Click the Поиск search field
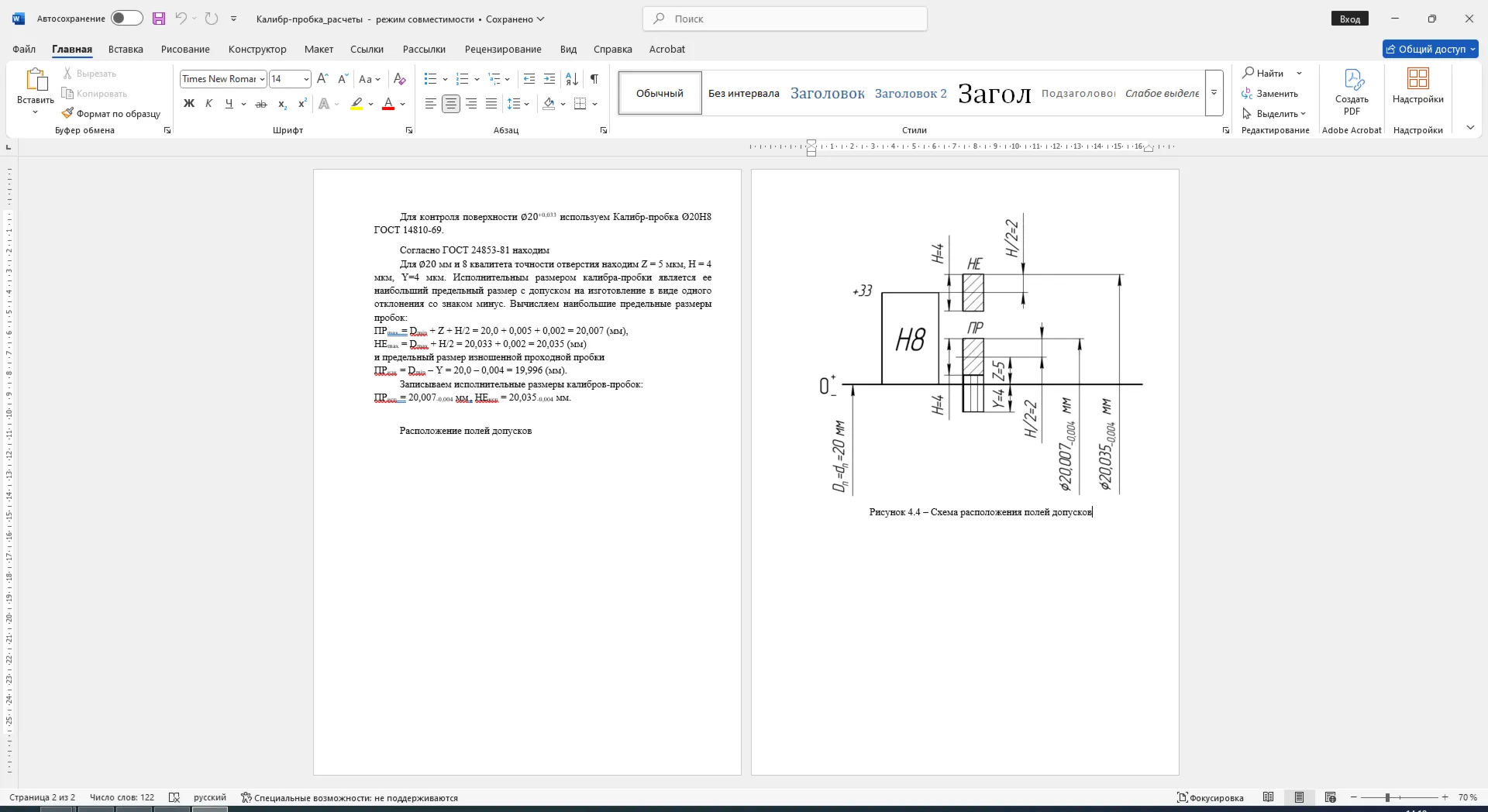This screenshot has width=1488, height=812. (785, 19)
